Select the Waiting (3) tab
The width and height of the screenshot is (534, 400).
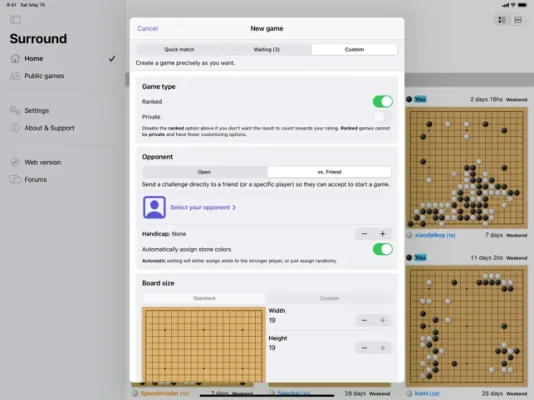click(267, 49)
